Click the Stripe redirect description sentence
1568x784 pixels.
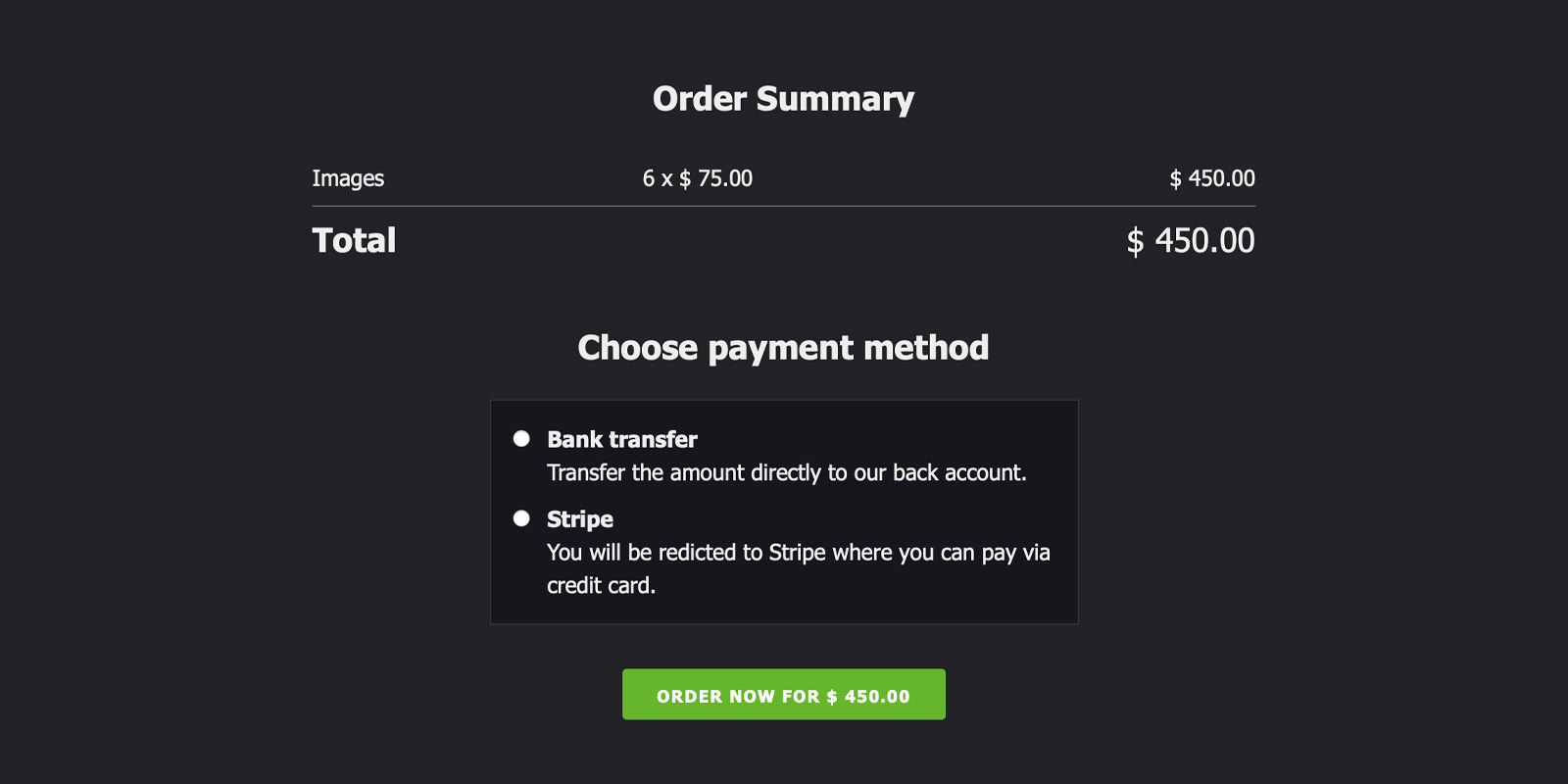click(798, 553)
